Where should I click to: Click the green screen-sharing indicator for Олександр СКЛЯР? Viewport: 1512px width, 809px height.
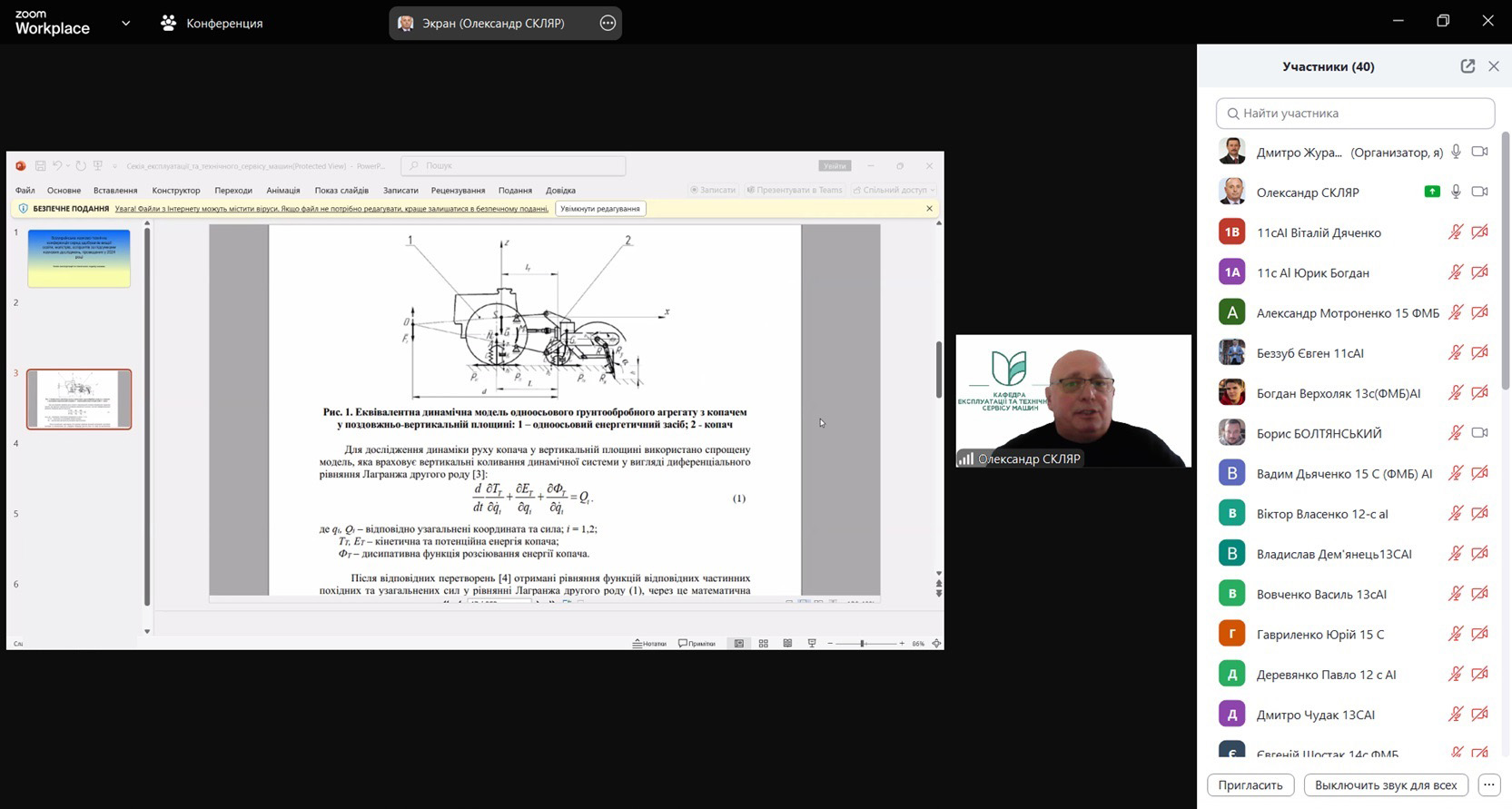[x=1432, y=192]
